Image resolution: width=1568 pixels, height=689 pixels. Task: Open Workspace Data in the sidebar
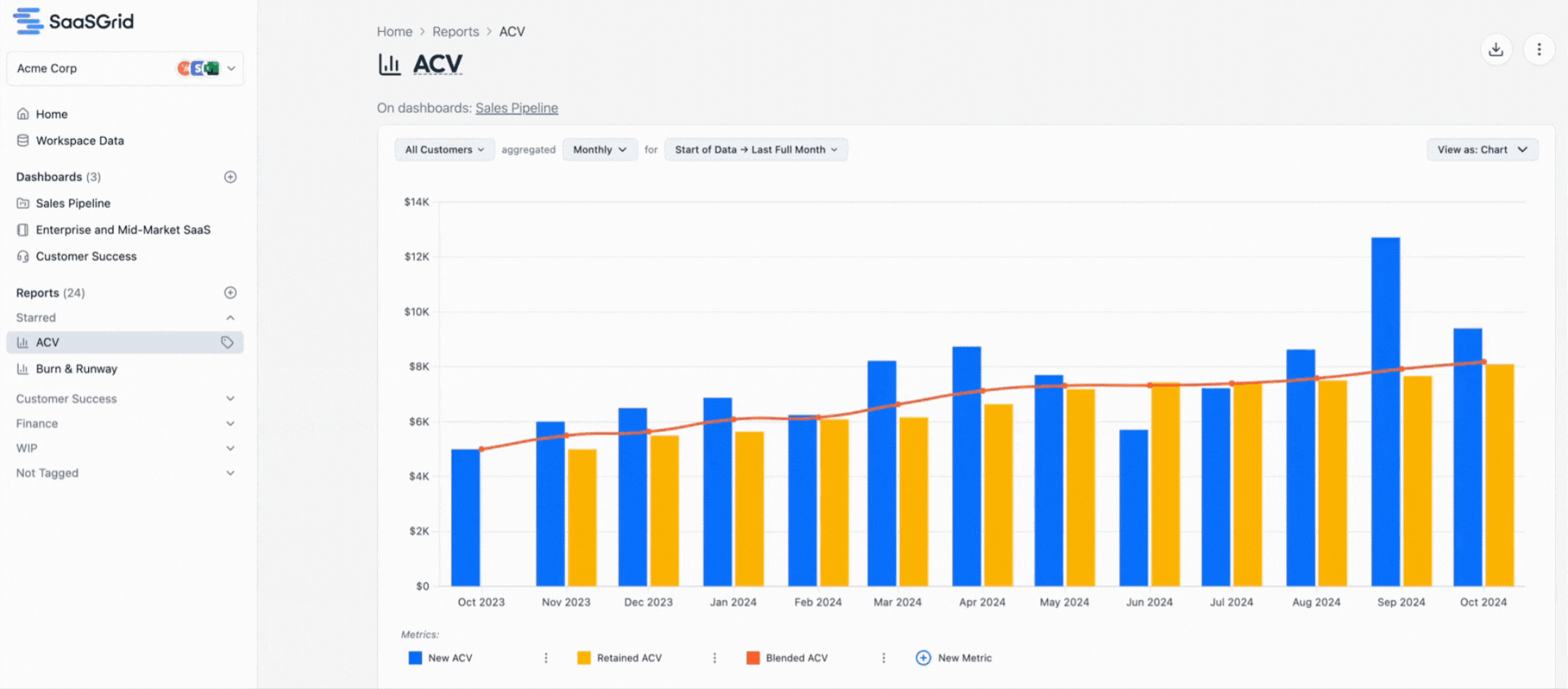click(x=79, y=141)
